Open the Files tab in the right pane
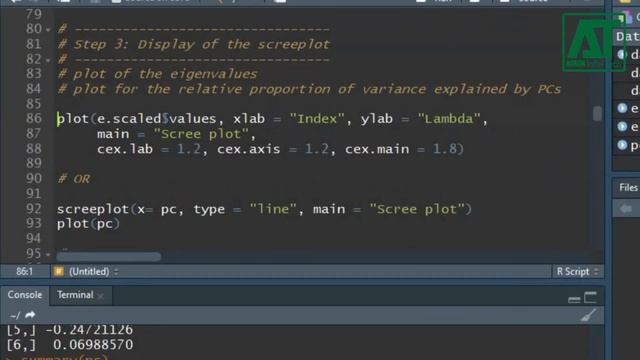 pos(628,187)
